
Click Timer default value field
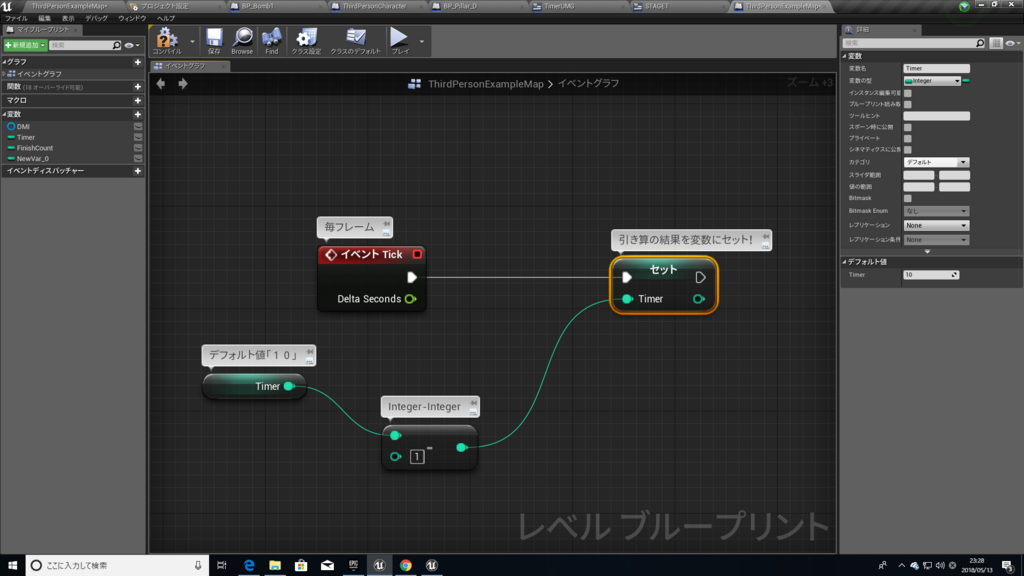point(930,275)
